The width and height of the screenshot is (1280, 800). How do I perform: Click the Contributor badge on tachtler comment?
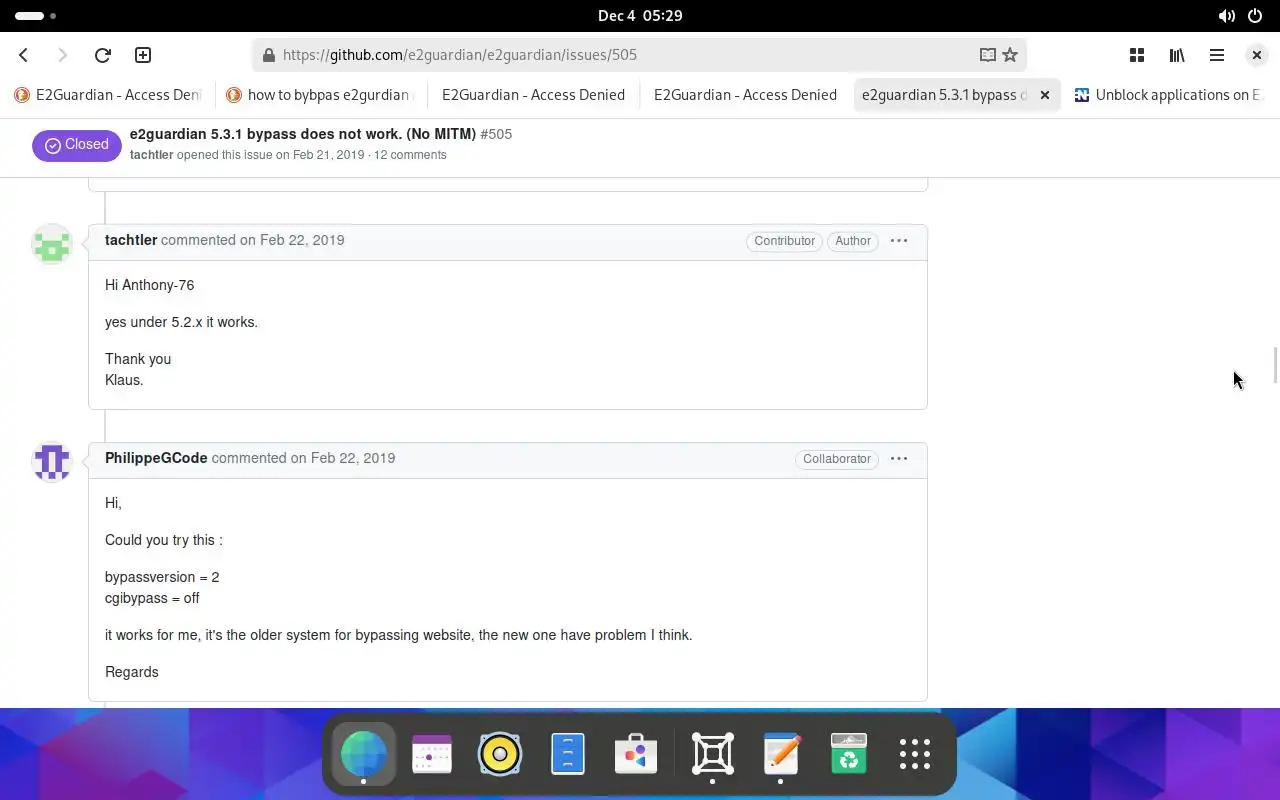[x=784, y=241]
